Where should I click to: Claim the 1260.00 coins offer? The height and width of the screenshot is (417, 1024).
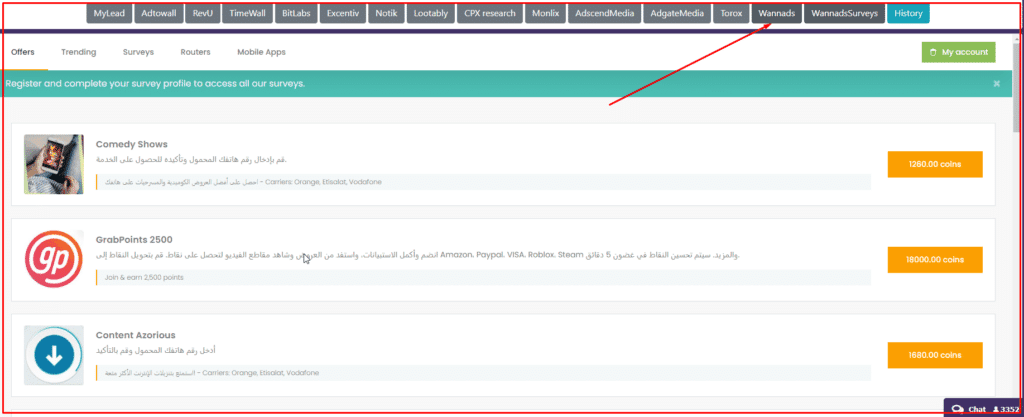coord(935,164)
